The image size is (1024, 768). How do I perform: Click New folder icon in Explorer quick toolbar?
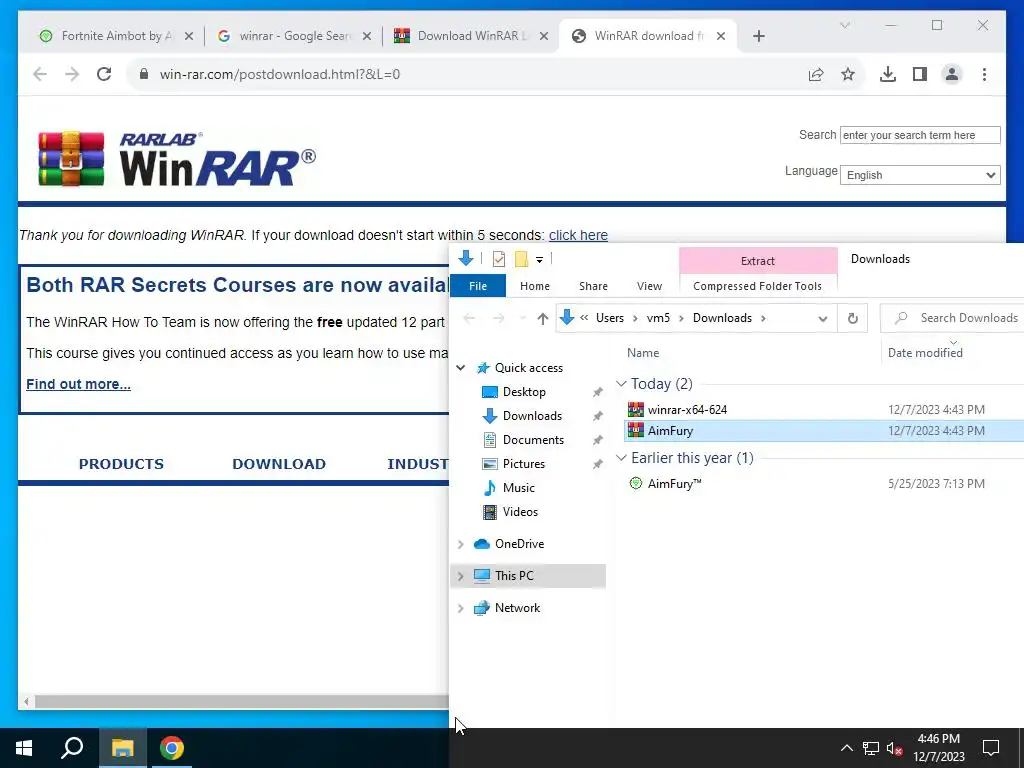click(x=521, y=259)
